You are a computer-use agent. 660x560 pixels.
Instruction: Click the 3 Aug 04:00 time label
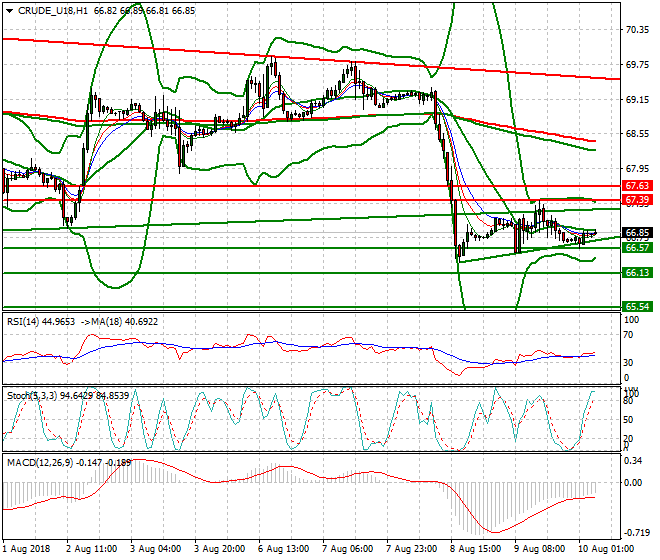pyautogui.click(x=159, y=548)
